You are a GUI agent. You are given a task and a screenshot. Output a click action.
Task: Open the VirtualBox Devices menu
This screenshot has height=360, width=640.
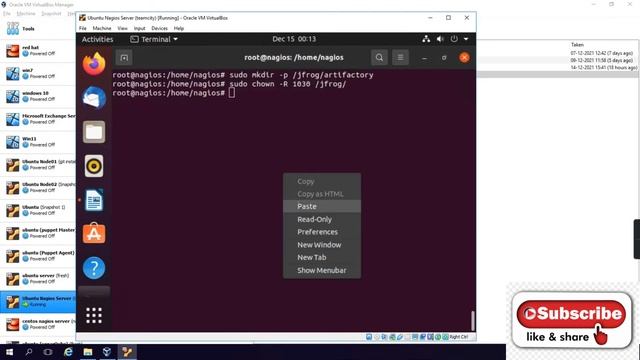click(x=159, y=28)
